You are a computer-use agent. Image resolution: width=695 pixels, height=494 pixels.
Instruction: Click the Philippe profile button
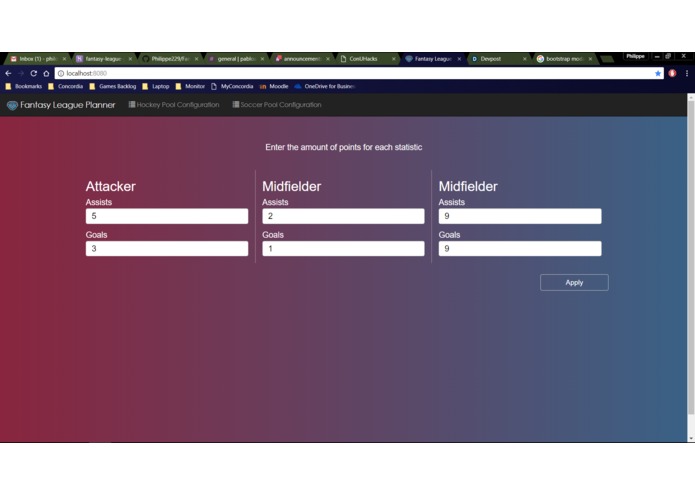coord(635,56)
